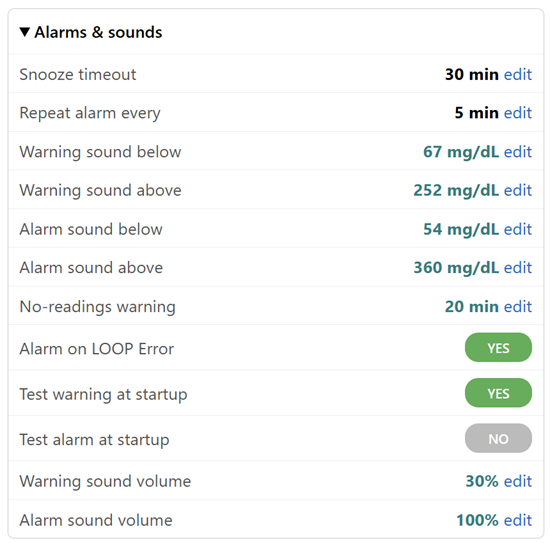
Task: Click the 360 mg/dL value
Action: pyautogui.click(x=456, y=268)
